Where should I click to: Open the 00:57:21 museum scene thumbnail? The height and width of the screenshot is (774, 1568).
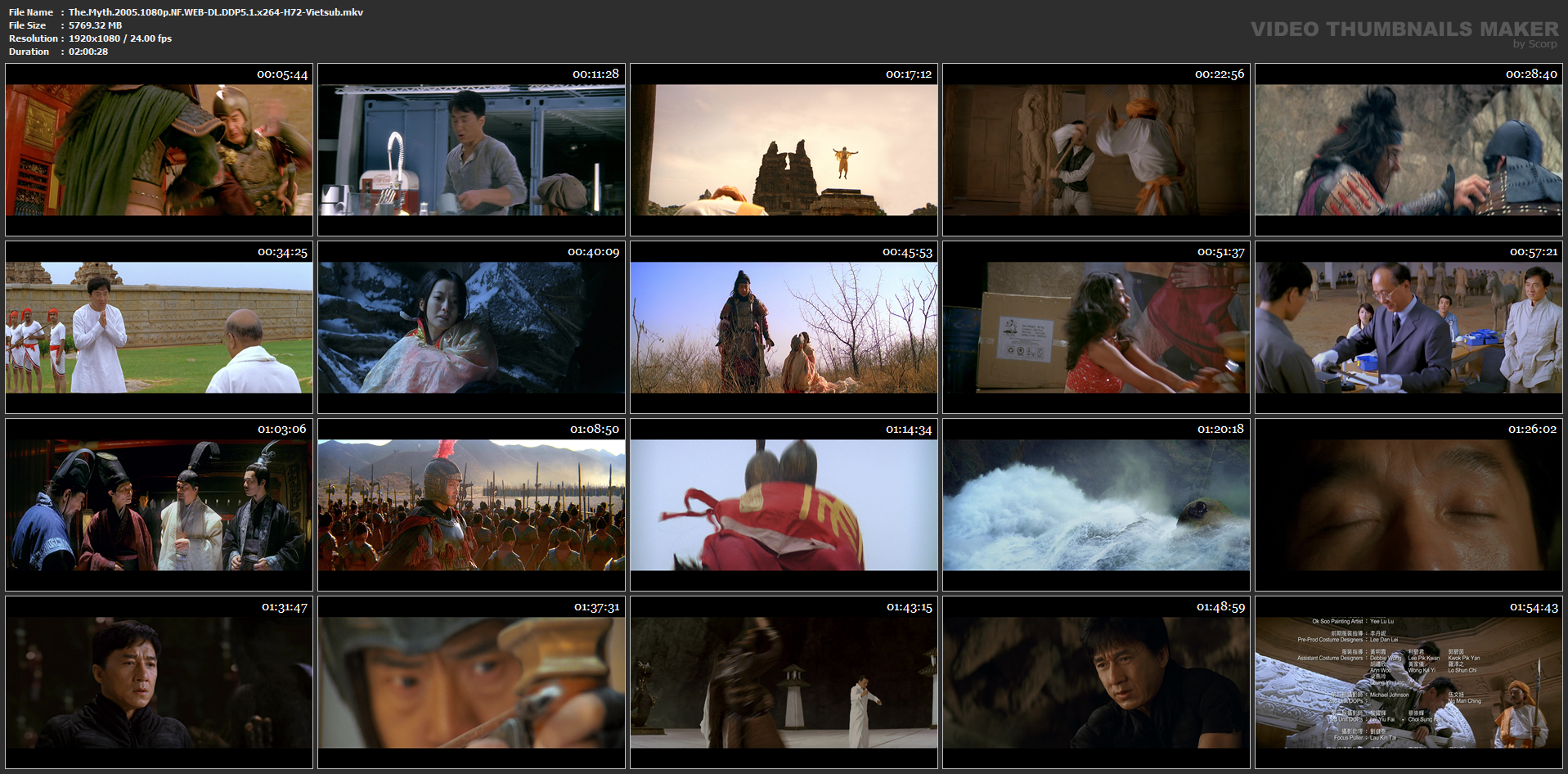(1409, 327)
